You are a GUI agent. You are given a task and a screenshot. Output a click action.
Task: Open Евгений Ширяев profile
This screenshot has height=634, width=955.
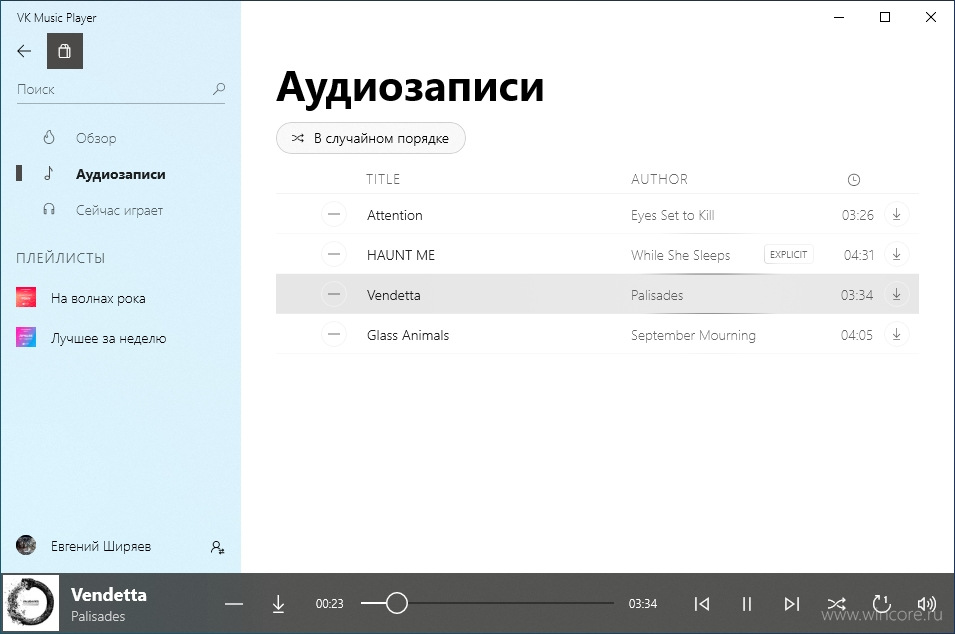pos(100,546)
